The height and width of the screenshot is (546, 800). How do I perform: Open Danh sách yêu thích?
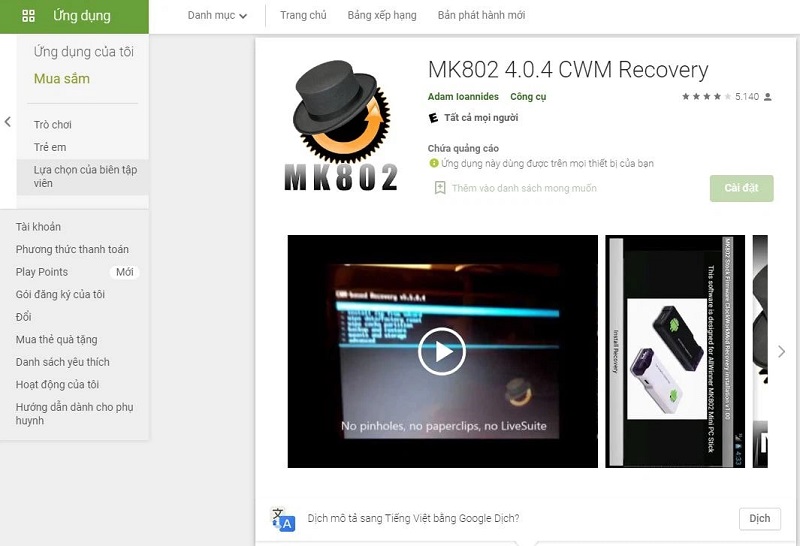pos(63,362)
